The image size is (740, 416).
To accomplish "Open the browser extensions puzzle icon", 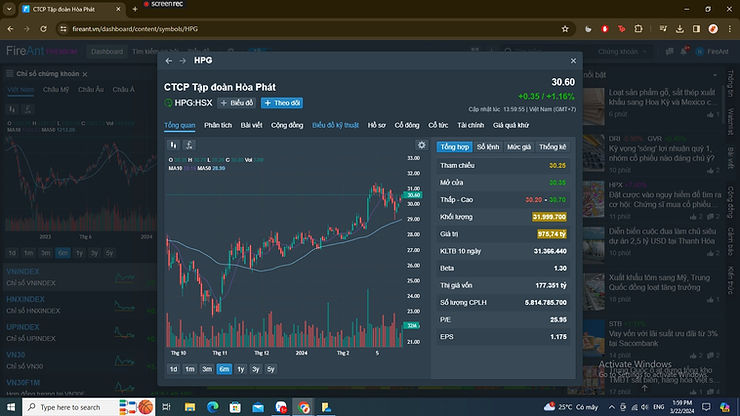I will 639,29.
